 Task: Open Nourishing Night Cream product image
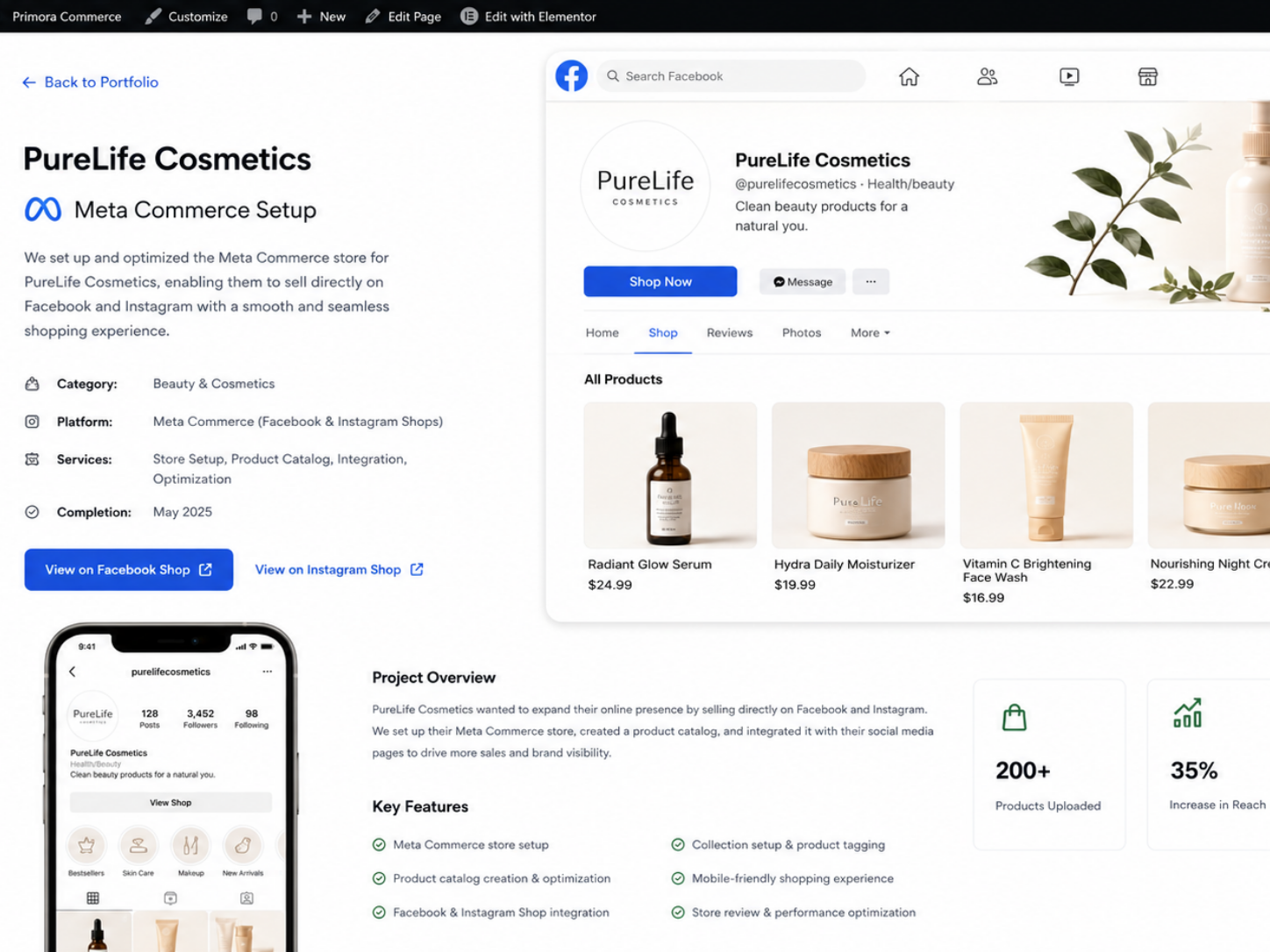click(1209, 475)
